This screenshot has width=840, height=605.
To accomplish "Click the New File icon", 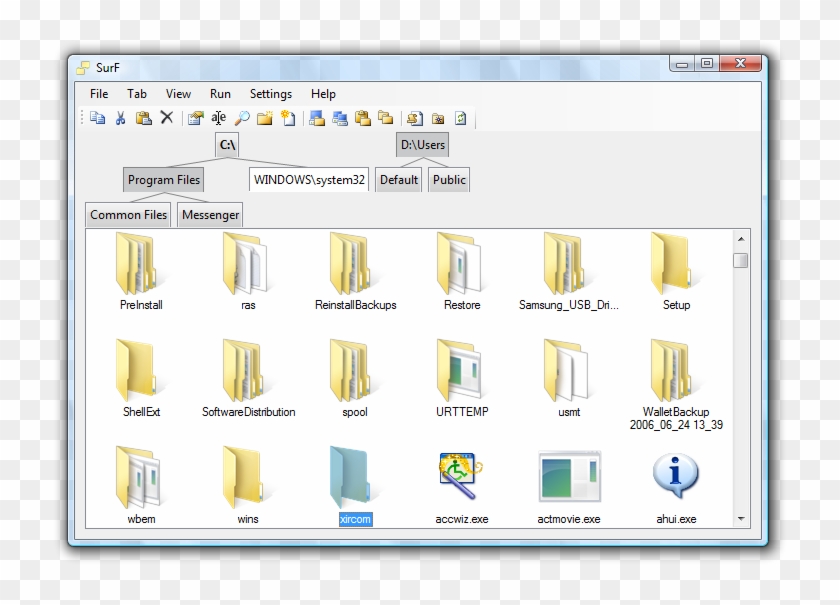I will coord(288,118).
